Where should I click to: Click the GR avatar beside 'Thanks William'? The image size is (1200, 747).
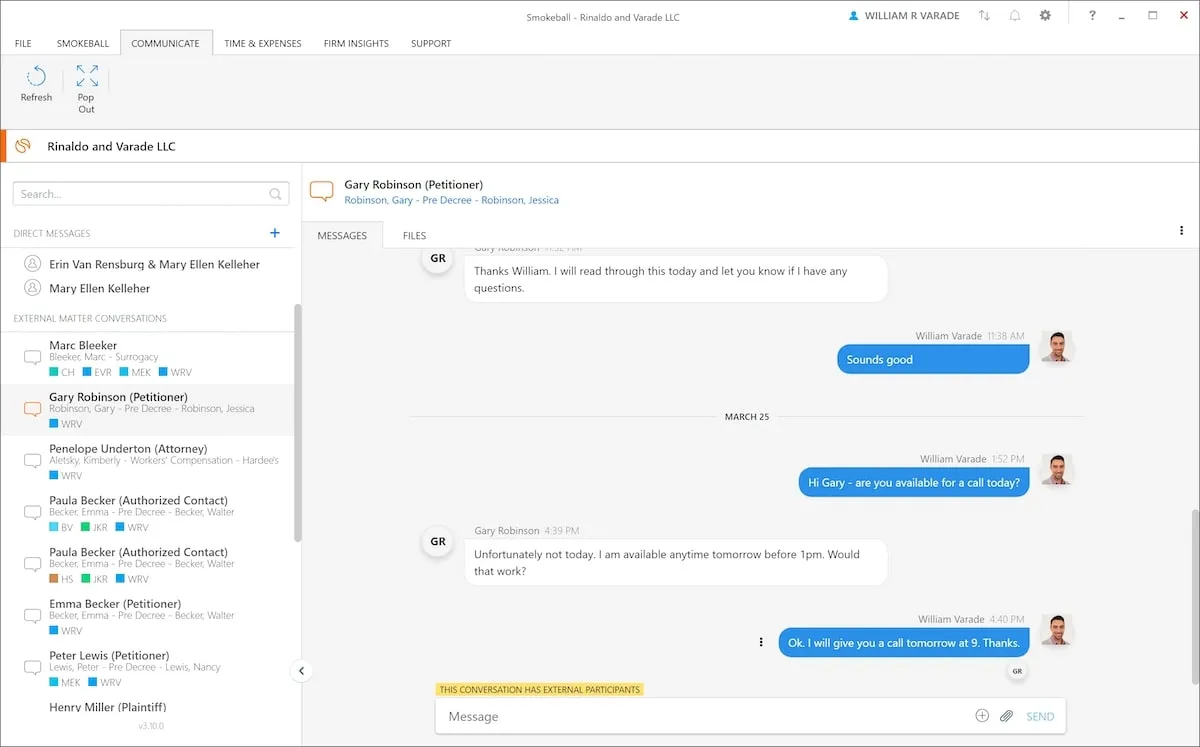pos(437,258)
